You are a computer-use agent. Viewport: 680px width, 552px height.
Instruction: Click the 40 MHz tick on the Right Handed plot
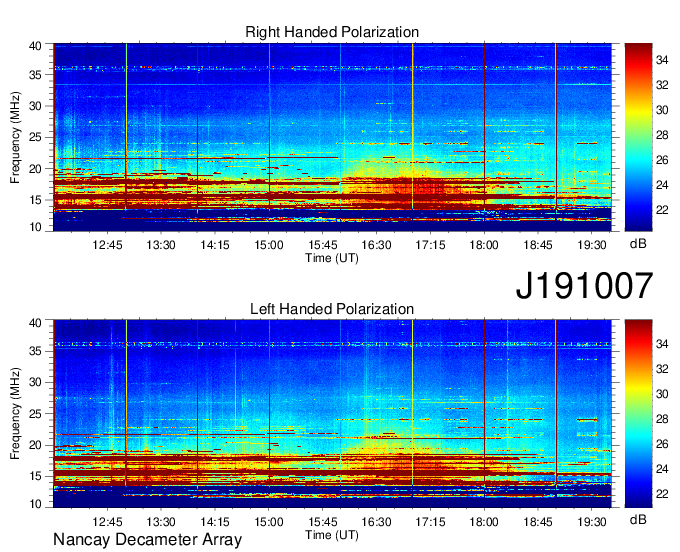click(35, 46)
